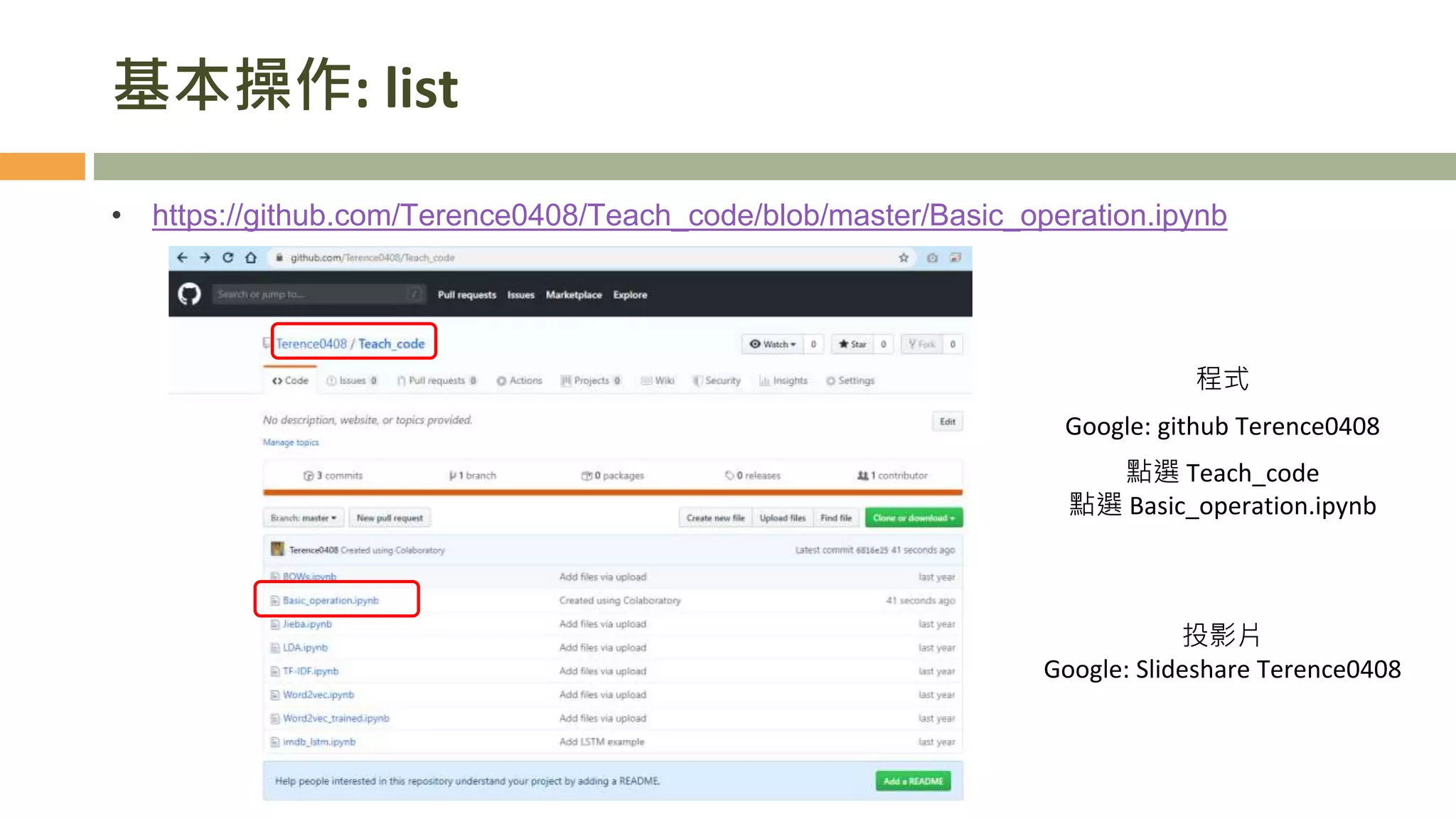1456x819 pixels.
Task: Open the Branch: master dropdown
Action: [x=304, y=518]
